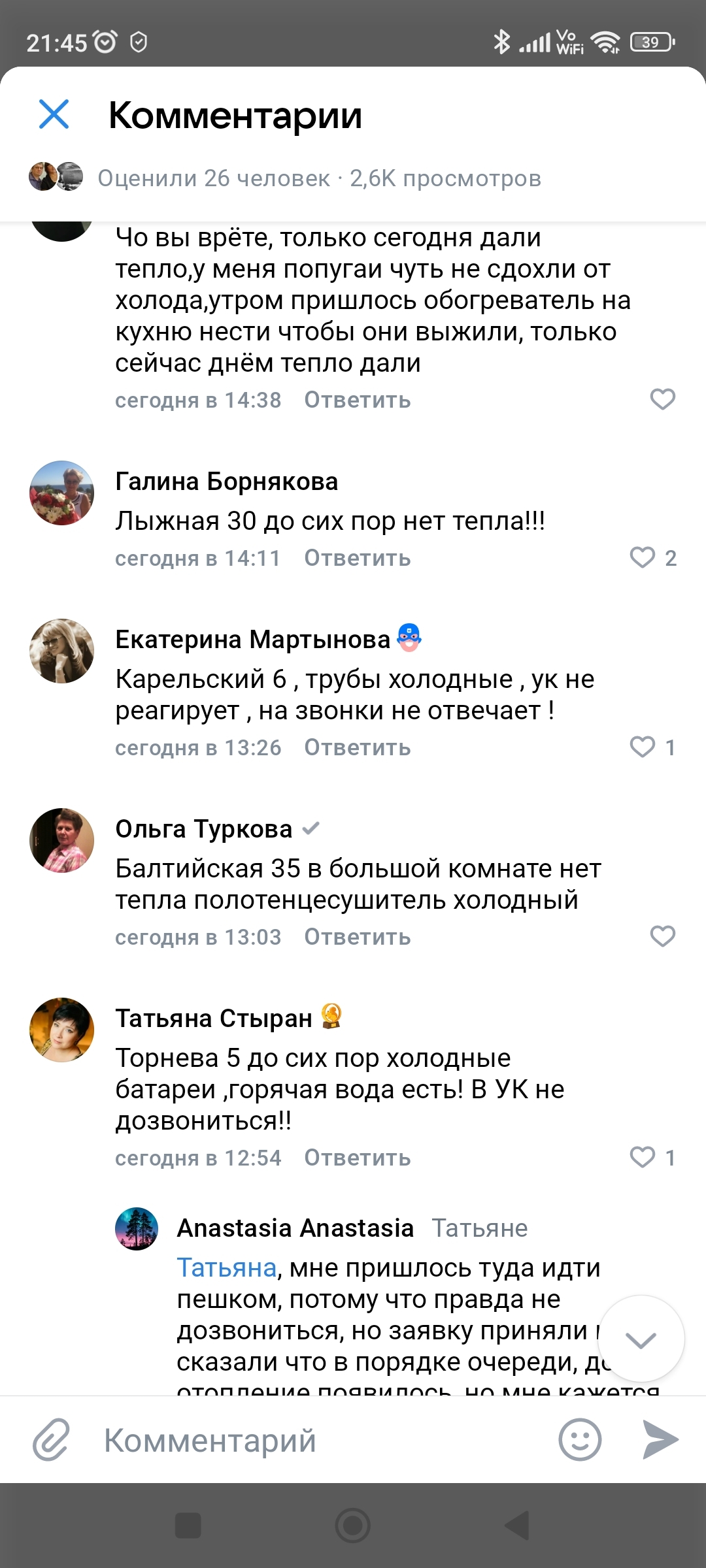
Task: Tap the scroll-down chevron button
Action: 641,1340
